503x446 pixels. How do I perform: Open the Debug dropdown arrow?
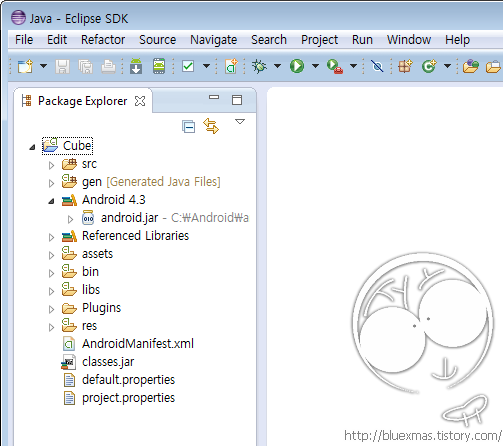coord(277,66)
